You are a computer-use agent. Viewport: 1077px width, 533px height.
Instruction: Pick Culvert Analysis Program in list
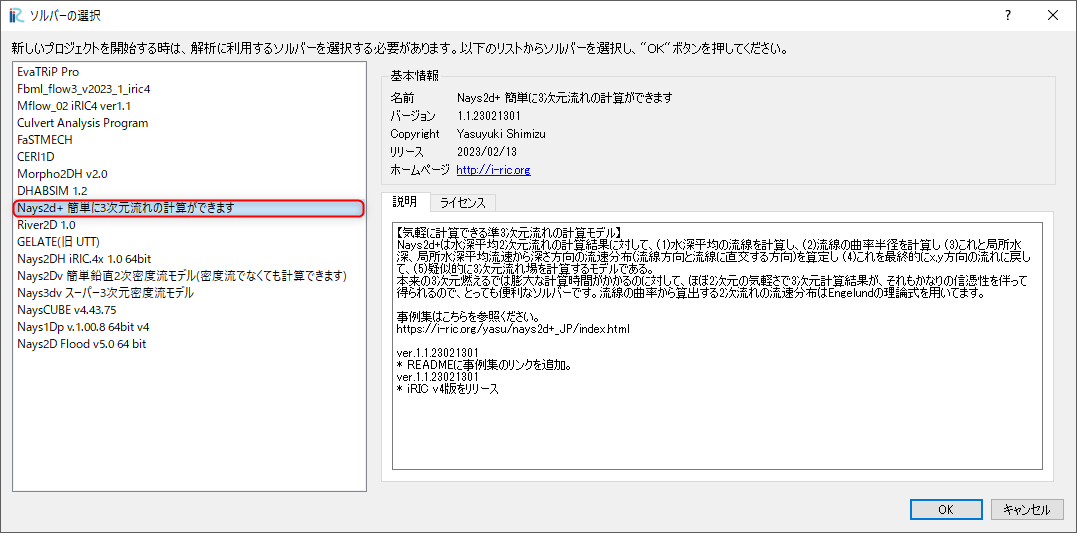click(x=82, y=123)
